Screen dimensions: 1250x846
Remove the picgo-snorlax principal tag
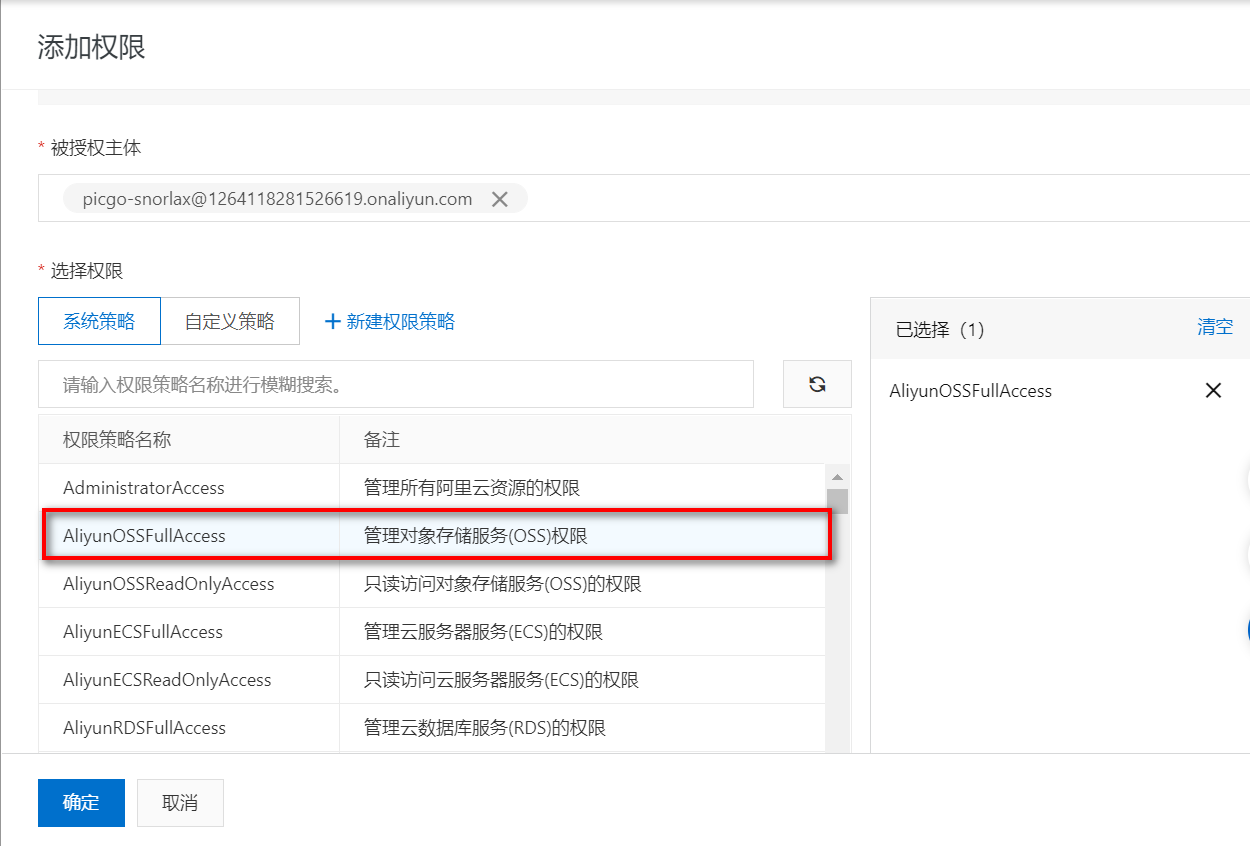[x=500, y=199]
